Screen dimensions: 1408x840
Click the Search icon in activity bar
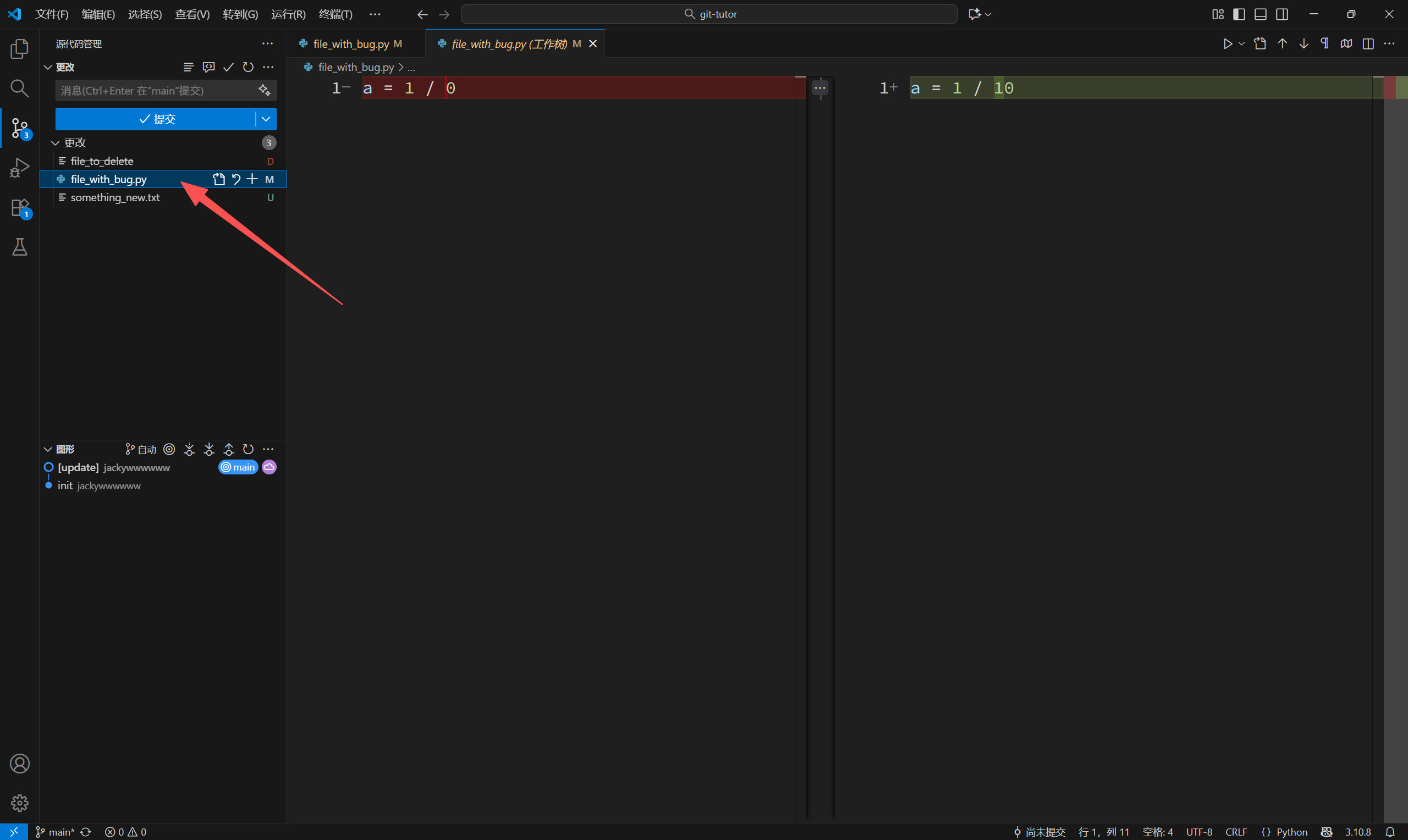click(20, 89)
